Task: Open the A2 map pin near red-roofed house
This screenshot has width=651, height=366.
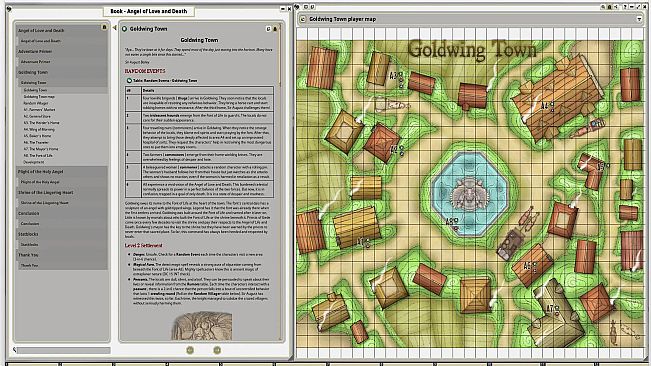Action: pos(397,149)
